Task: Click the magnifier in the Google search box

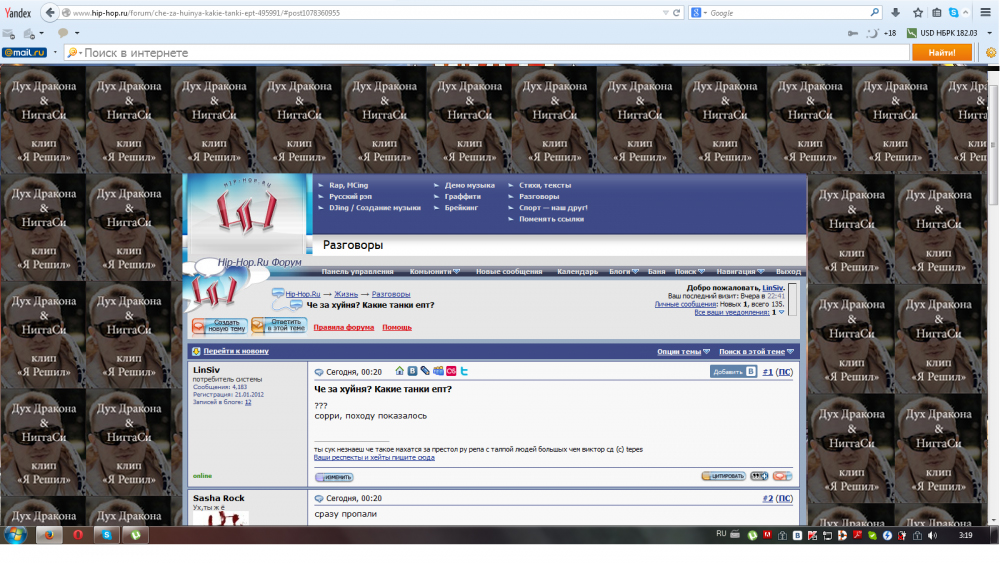Action: pos(874,13)
